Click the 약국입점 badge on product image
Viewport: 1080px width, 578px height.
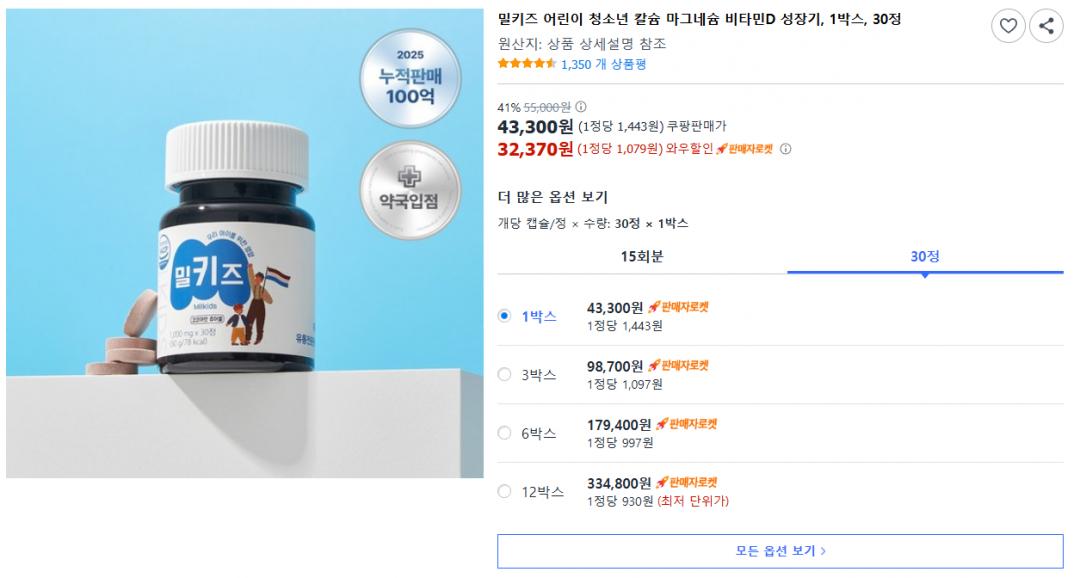tap(410, 189)
